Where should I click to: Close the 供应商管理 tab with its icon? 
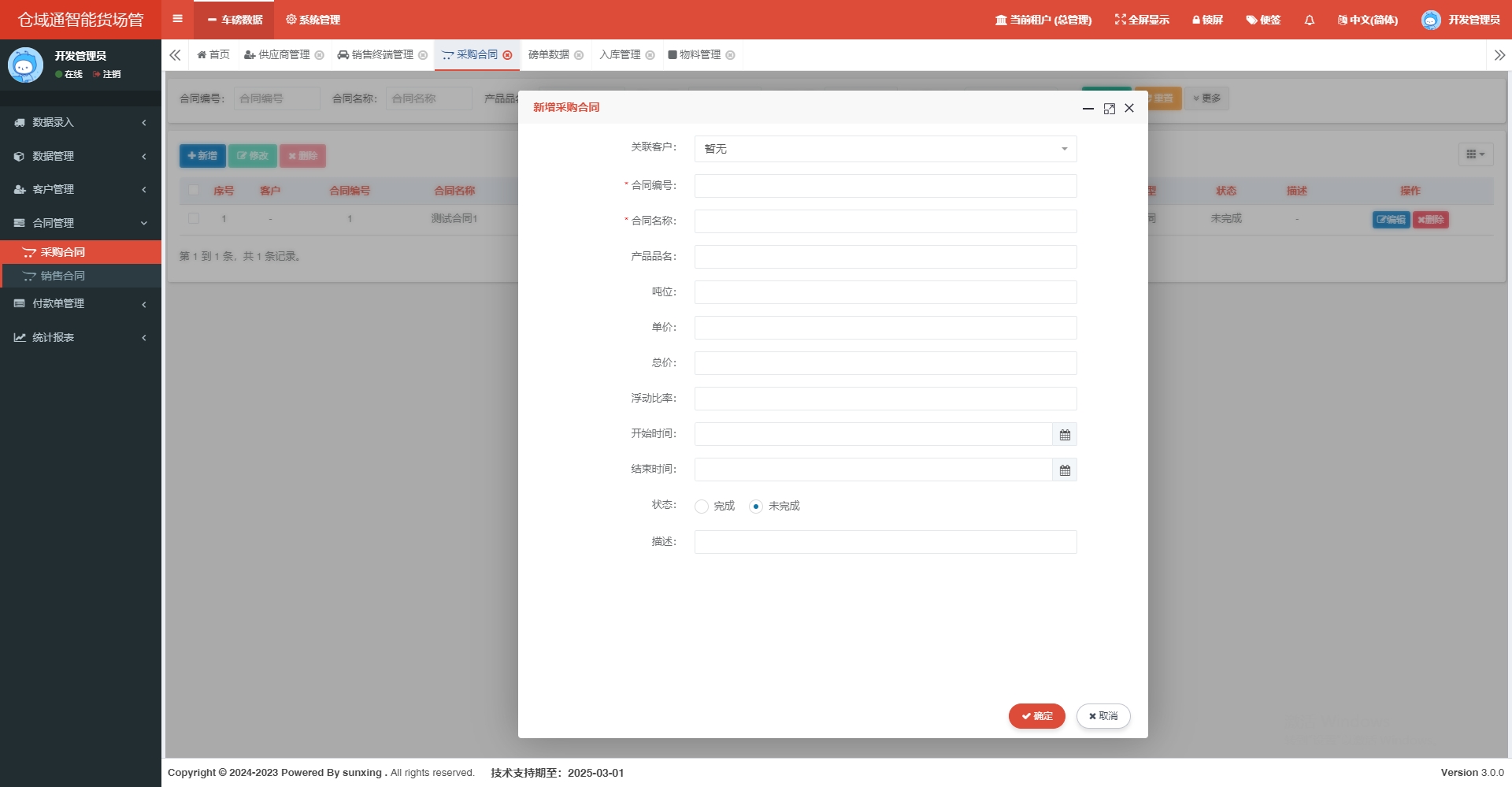click(x=320, y=55)
